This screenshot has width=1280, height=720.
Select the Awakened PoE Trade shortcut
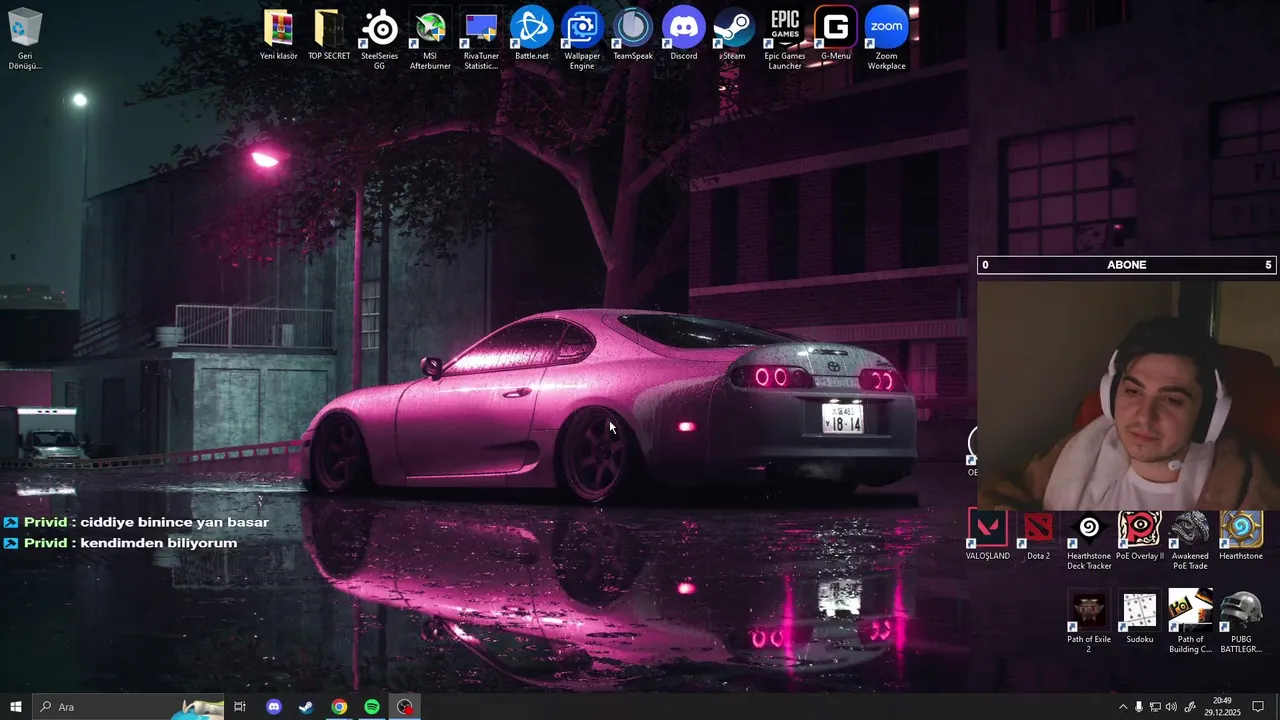point(1190,540)
